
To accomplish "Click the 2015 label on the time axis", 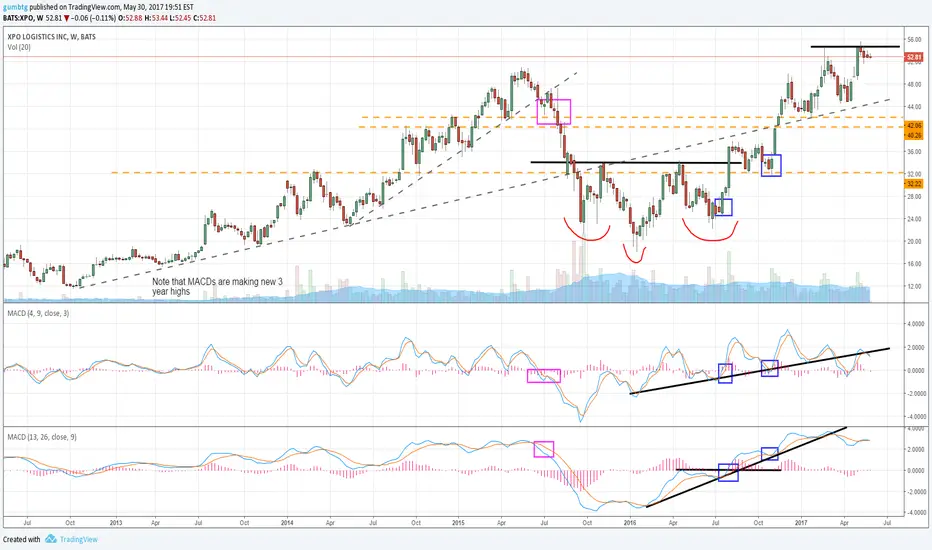I will (x=458, y=523).
